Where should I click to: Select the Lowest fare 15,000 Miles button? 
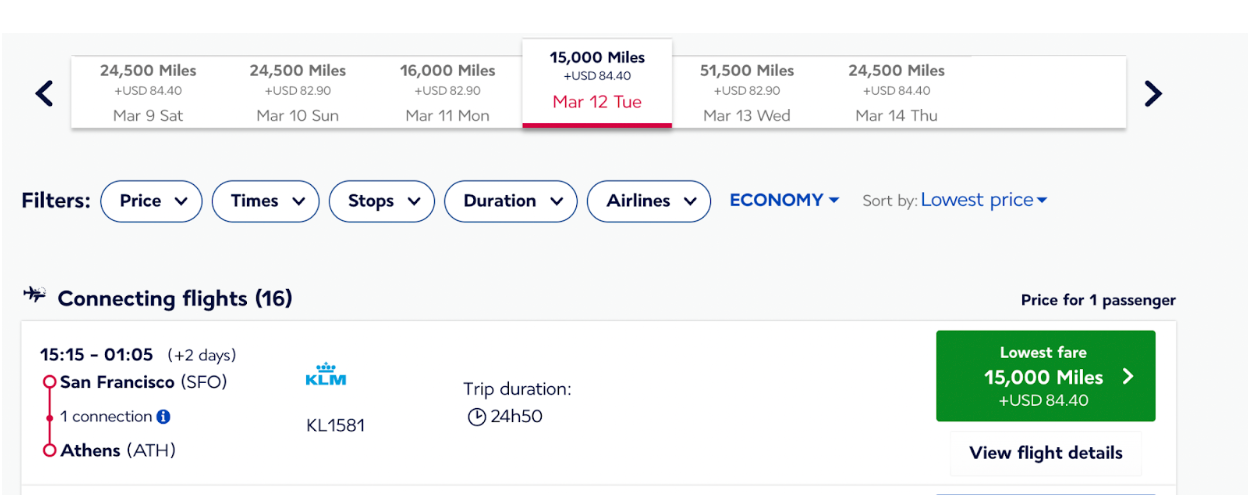tap(1045, 376)
